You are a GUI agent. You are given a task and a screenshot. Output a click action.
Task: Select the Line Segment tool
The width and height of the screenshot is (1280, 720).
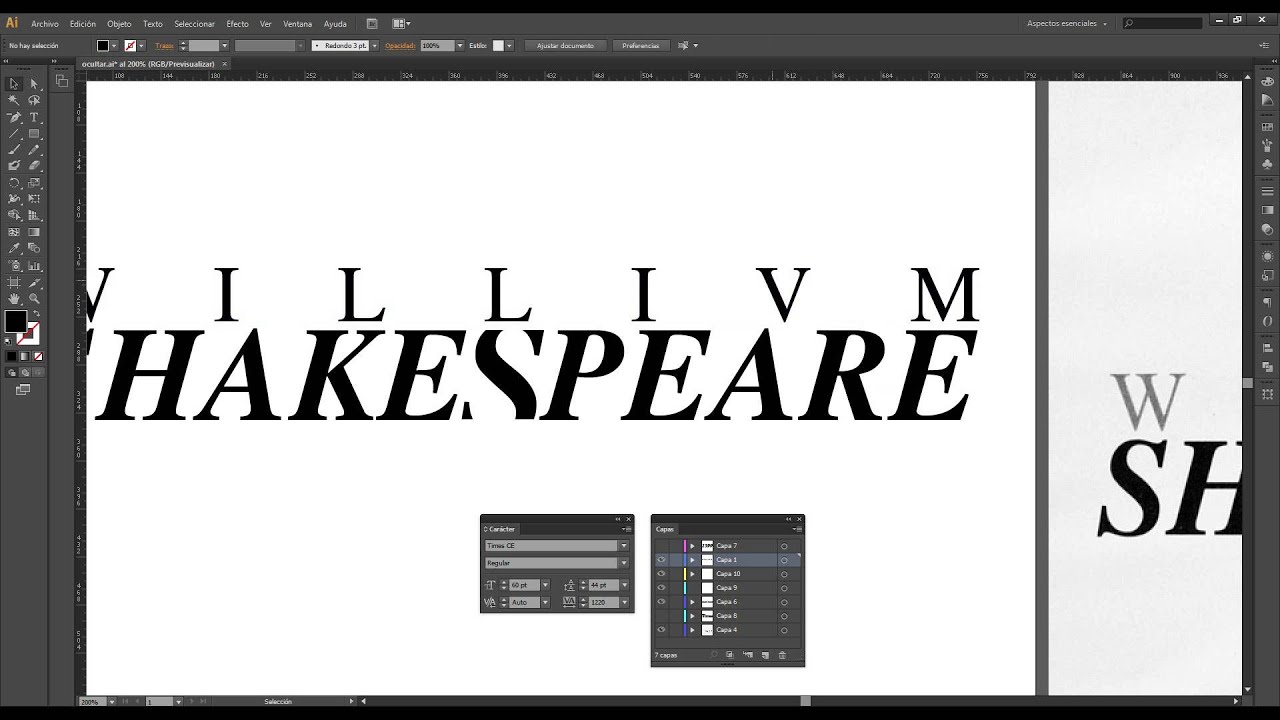[14, 133]
